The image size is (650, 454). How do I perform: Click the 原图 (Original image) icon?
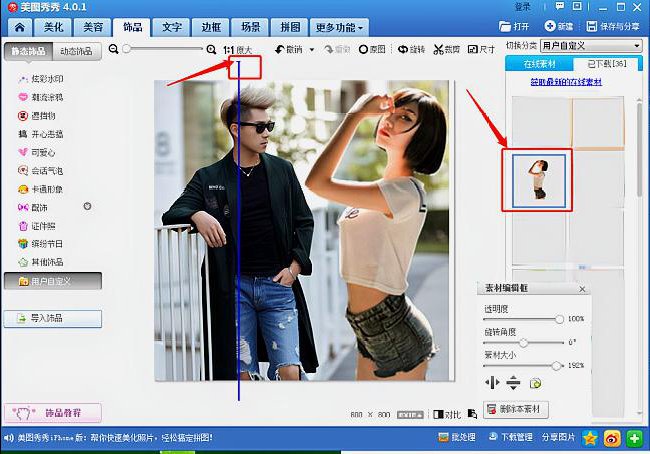pos(364,49)
